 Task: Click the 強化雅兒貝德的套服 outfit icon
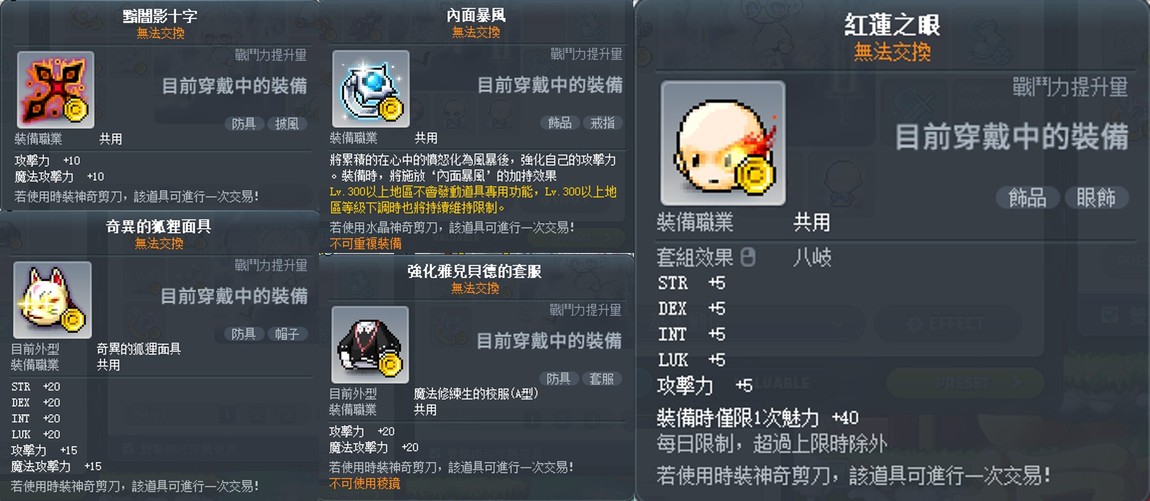[x=370, y=344]
